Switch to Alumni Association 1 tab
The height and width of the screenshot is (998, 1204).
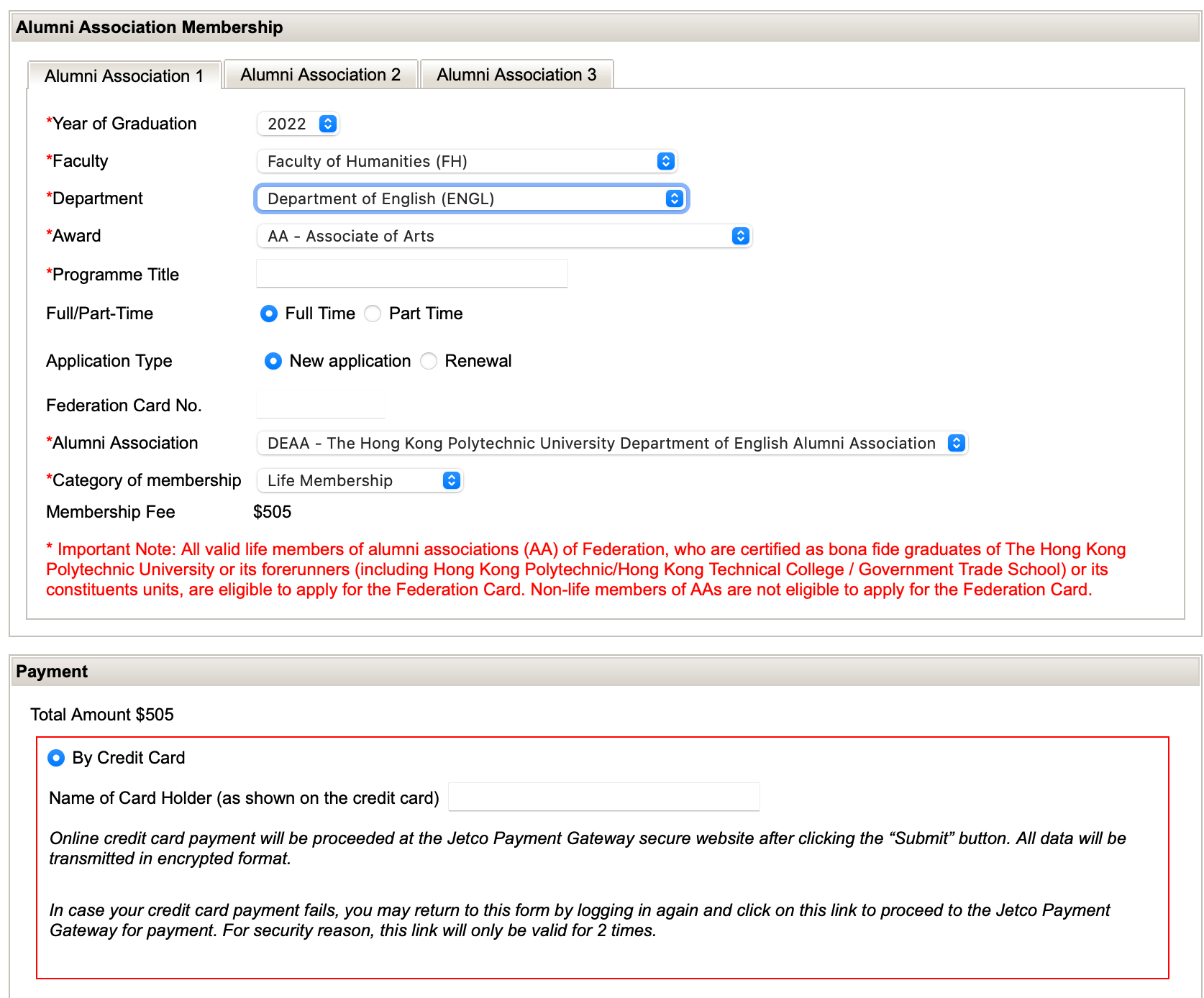(124, 75)
